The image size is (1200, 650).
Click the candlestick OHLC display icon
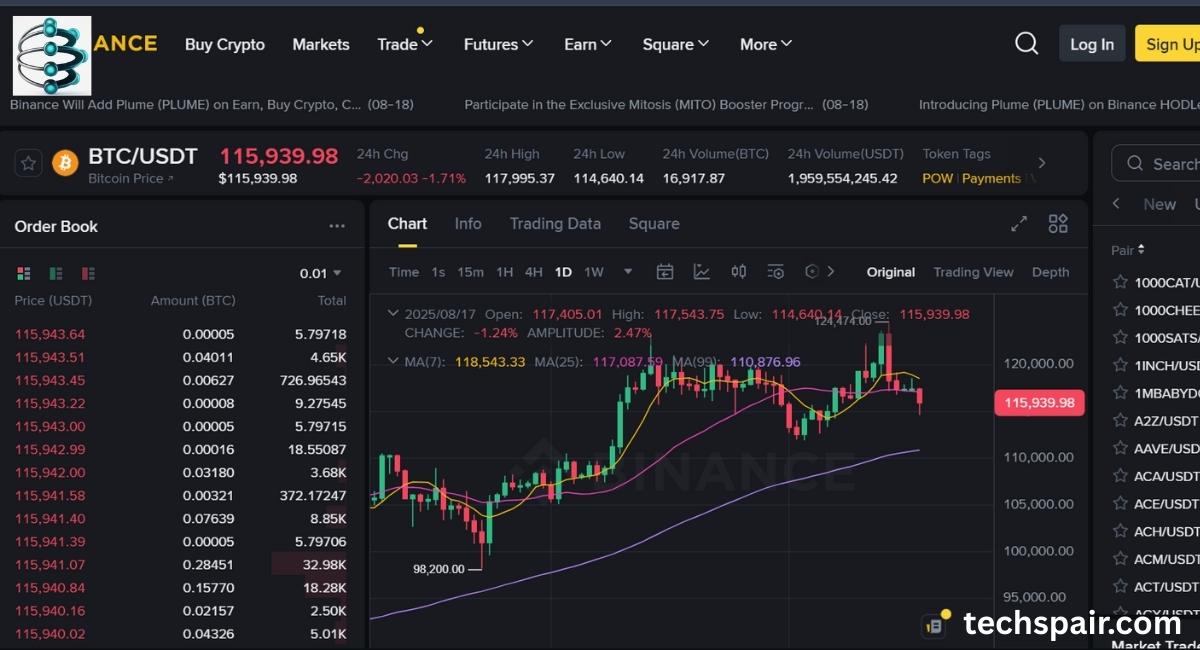tap(738, 271)
